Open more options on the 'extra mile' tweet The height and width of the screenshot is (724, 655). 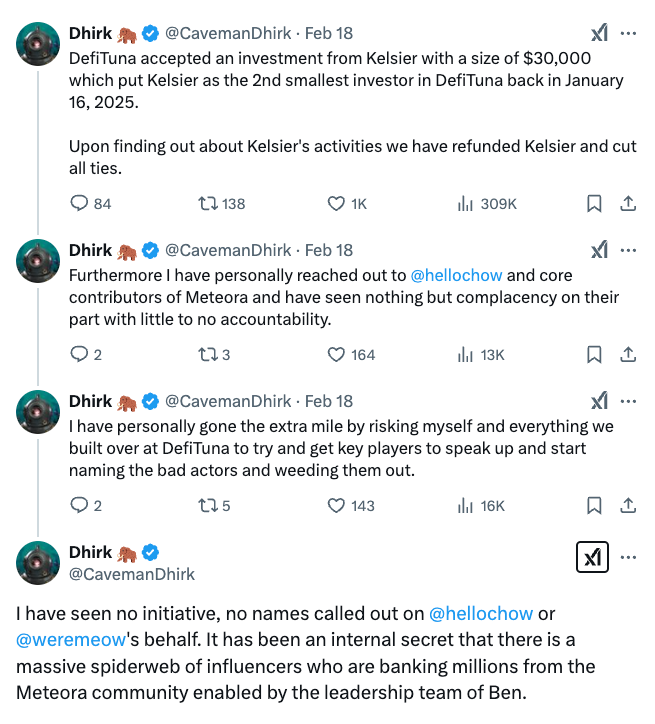[628, 401]
